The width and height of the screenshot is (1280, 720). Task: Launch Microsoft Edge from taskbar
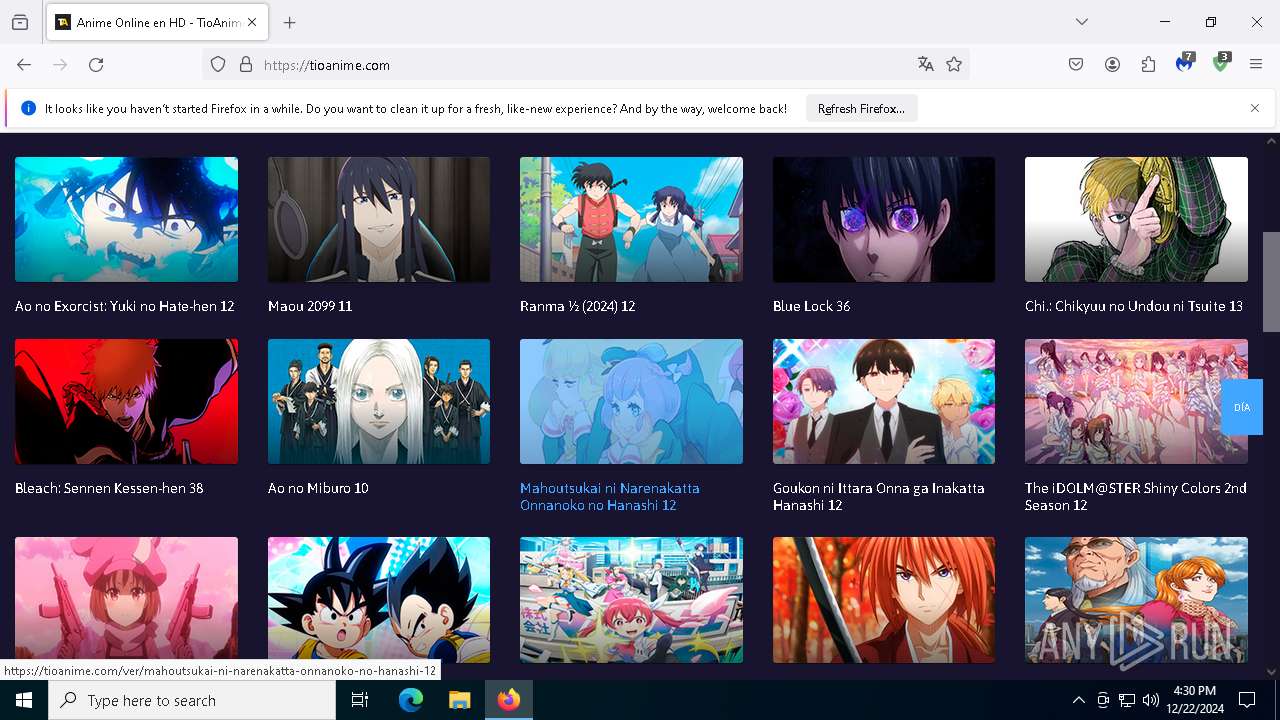pyautogui.click(x=411, y=700)
